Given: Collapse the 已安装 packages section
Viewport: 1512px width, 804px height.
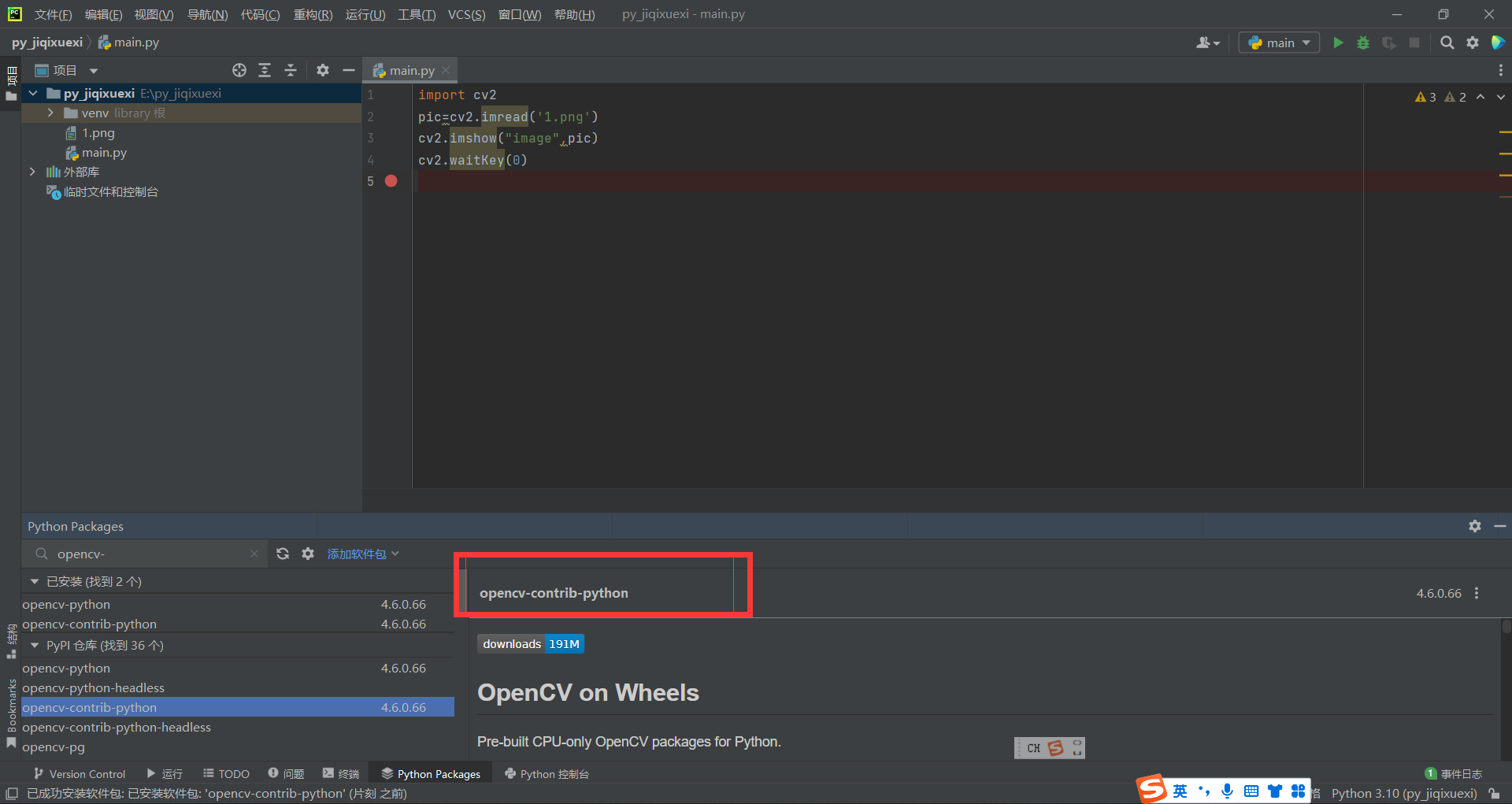Looking at the screenshot, I should (34, 581).
